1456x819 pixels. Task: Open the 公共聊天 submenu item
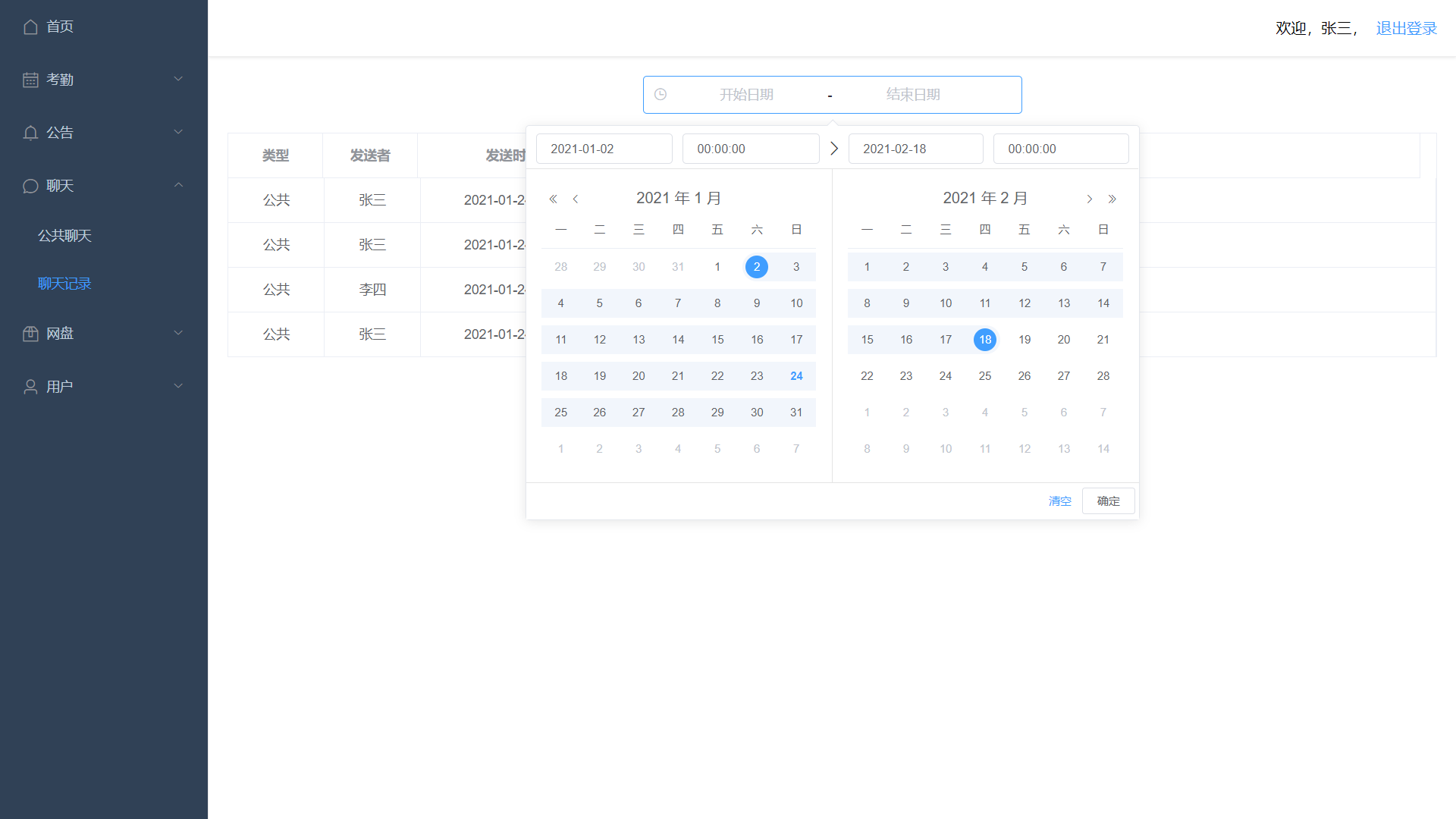[x=64, y=236]
